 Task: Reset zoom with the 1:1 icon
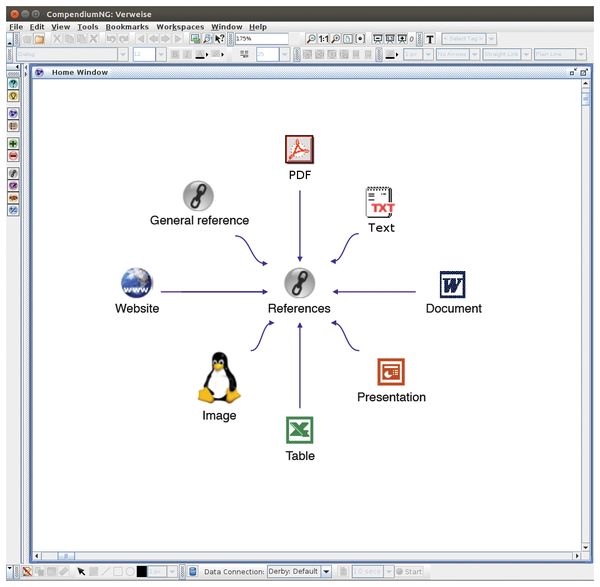point(323,39)
